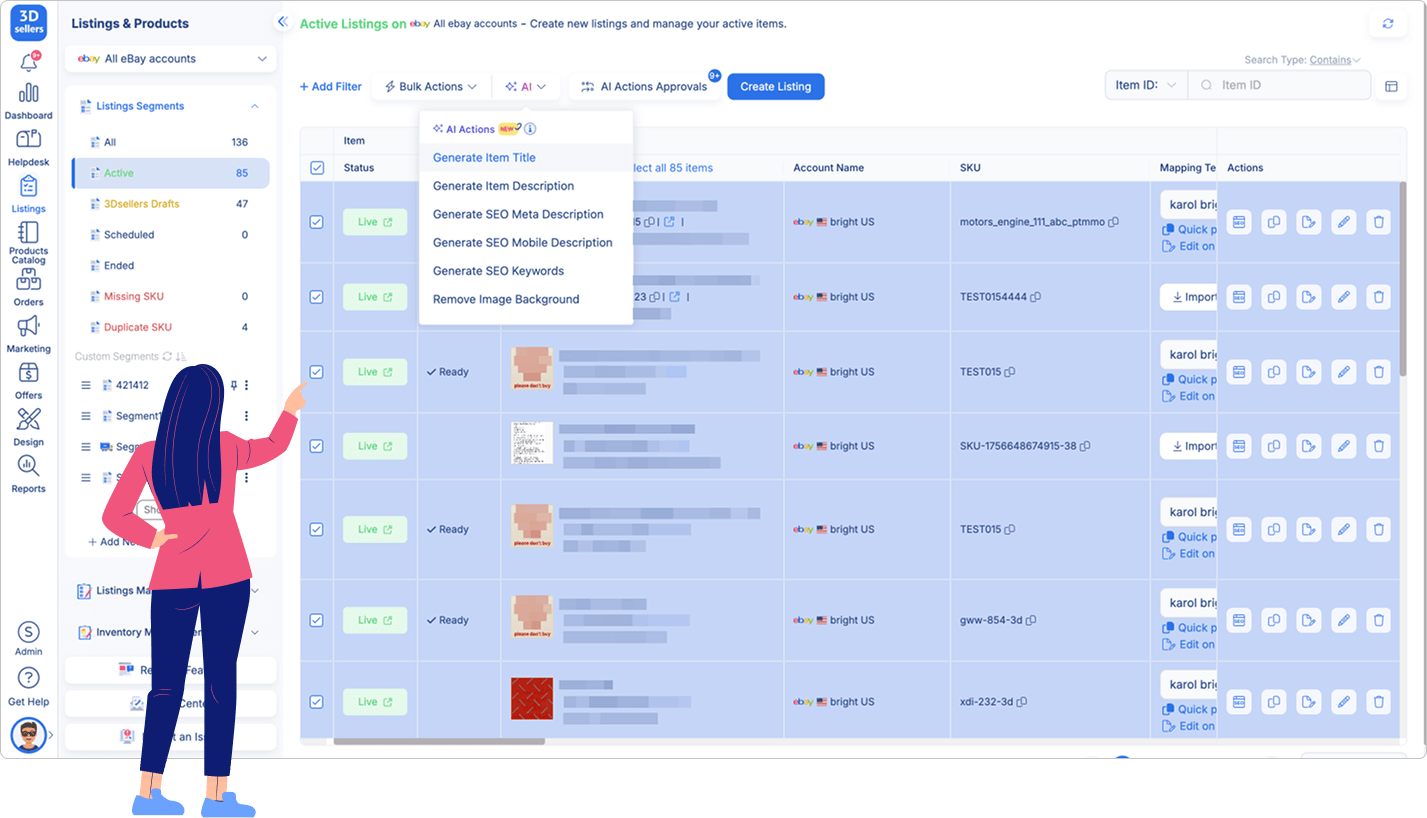Collapse the Listings & Products panel
Viewport: 1427px width, 818px height.
[283, 22]
